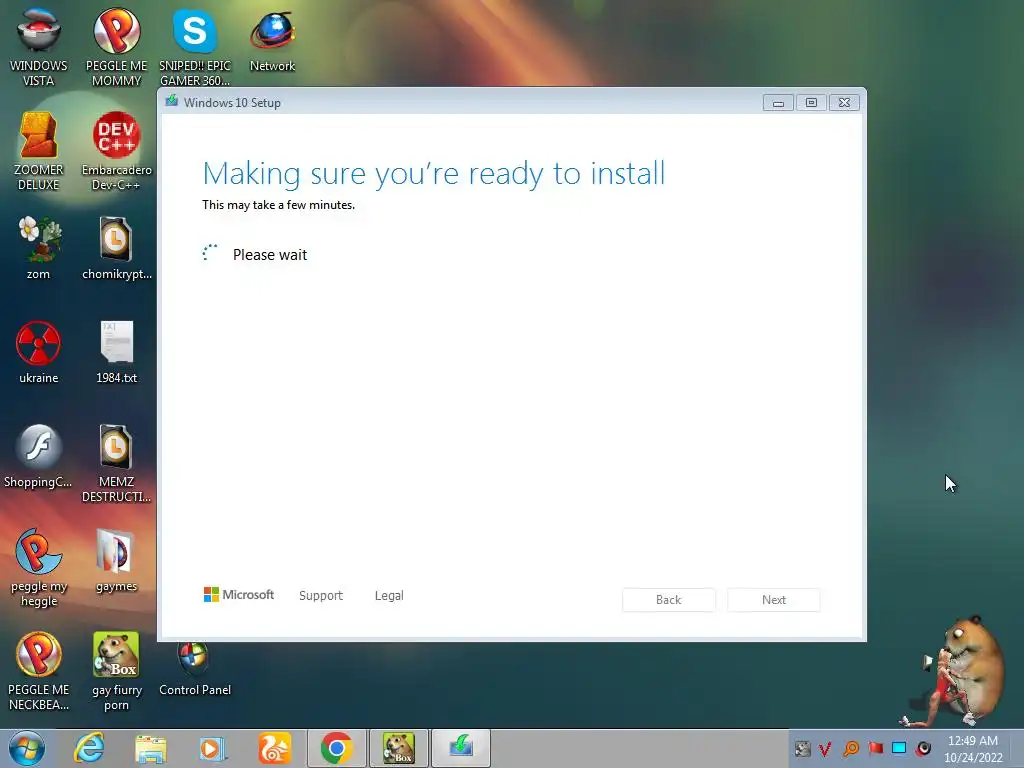Click the orange magnifier tray icon
The image size is (1024, 768).
pos(851,748)
